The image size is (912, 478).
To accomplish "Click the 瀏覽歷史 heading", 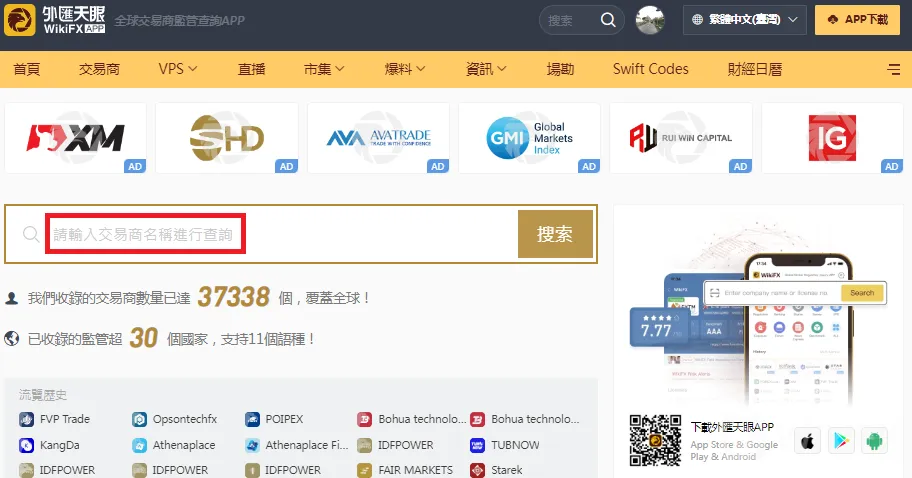I will coord(42,395).
